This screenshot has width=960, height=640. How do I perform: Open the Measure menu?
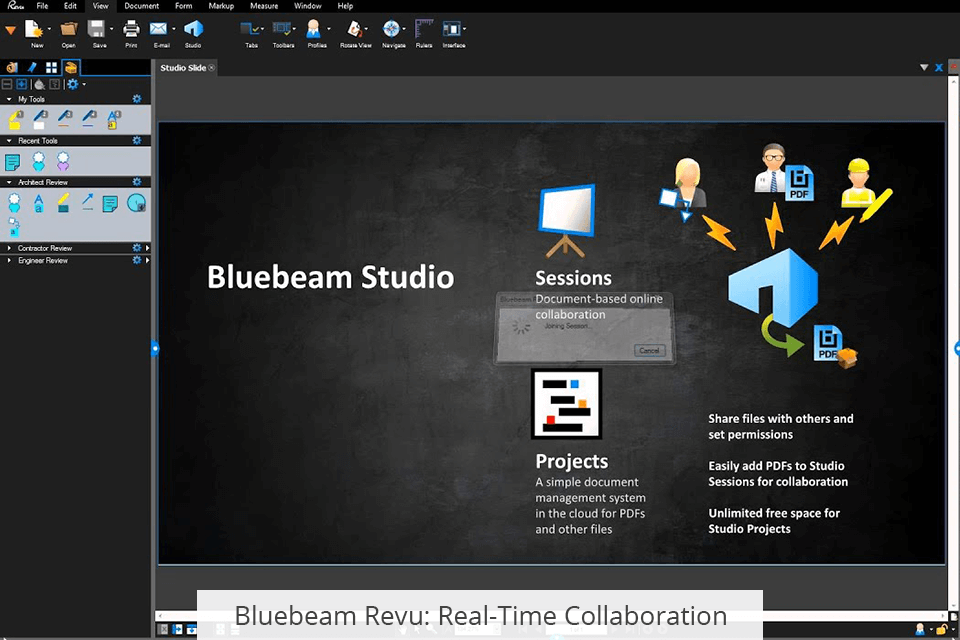click(264, 6)
